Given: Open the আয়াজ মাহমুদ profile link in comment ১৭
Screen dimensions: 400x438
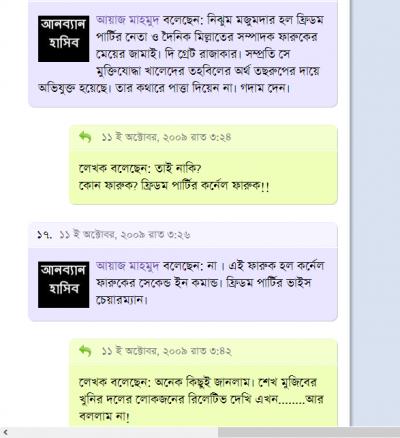Looking at the screenshot, I should [127, 266].
